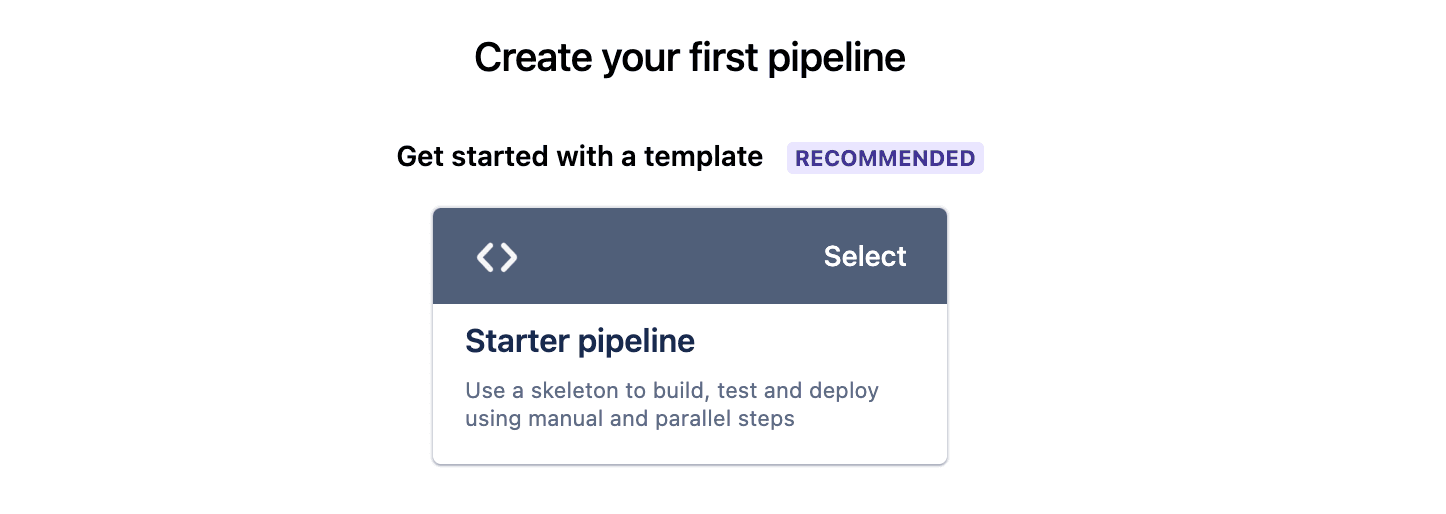Click the word 'skeleton' in the card description
This screenshot has height=514, width=1446.
coord(575,390)
